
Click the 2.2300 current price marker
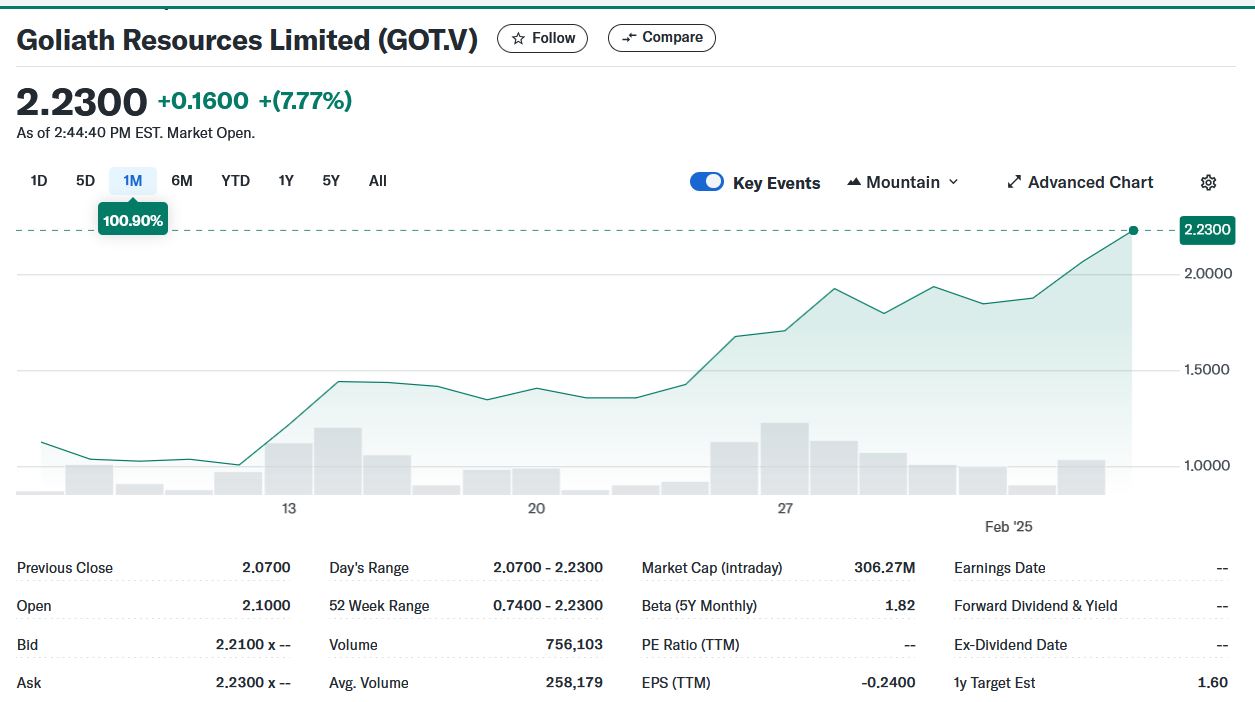1207,230
